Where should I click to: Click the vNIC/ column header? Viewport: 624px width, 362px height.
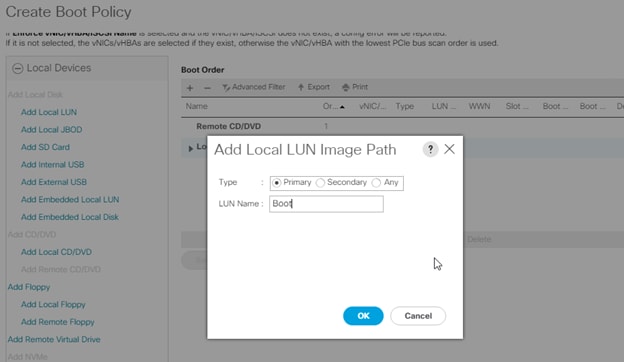(x=372, y=107)
